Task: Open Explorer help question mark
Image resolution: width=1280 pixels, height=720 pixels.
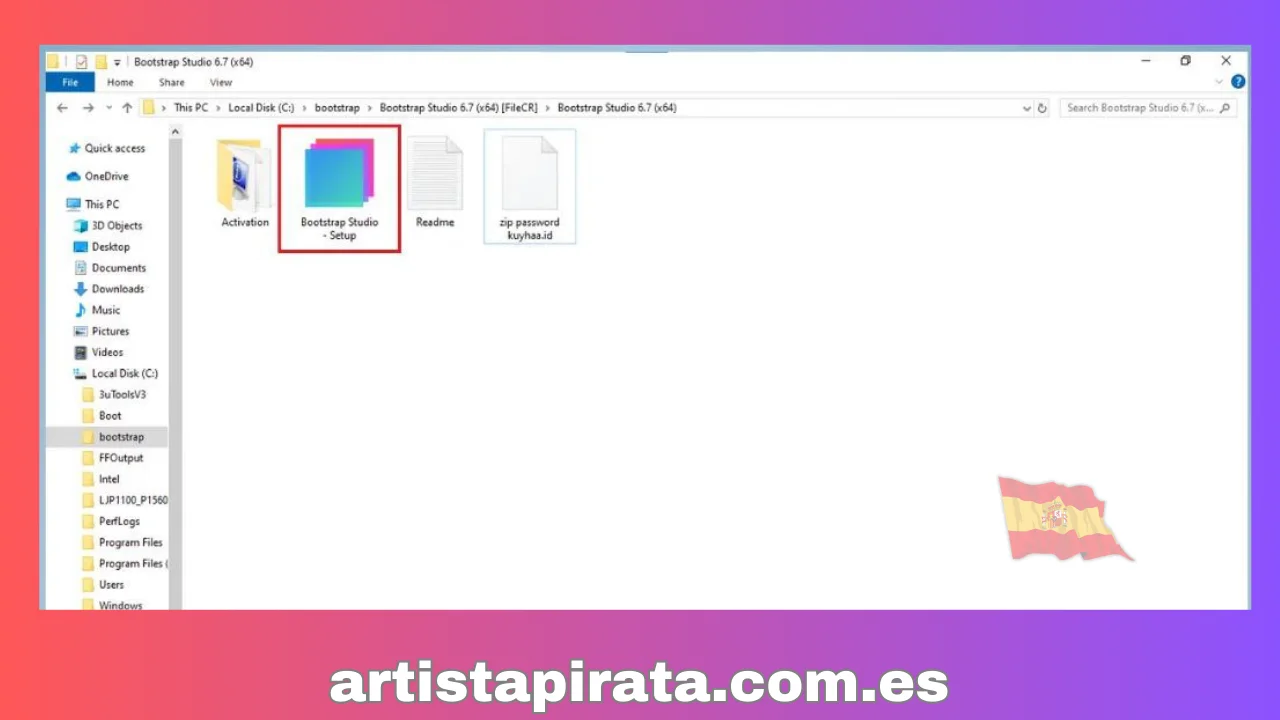Action: point(1238,82)
